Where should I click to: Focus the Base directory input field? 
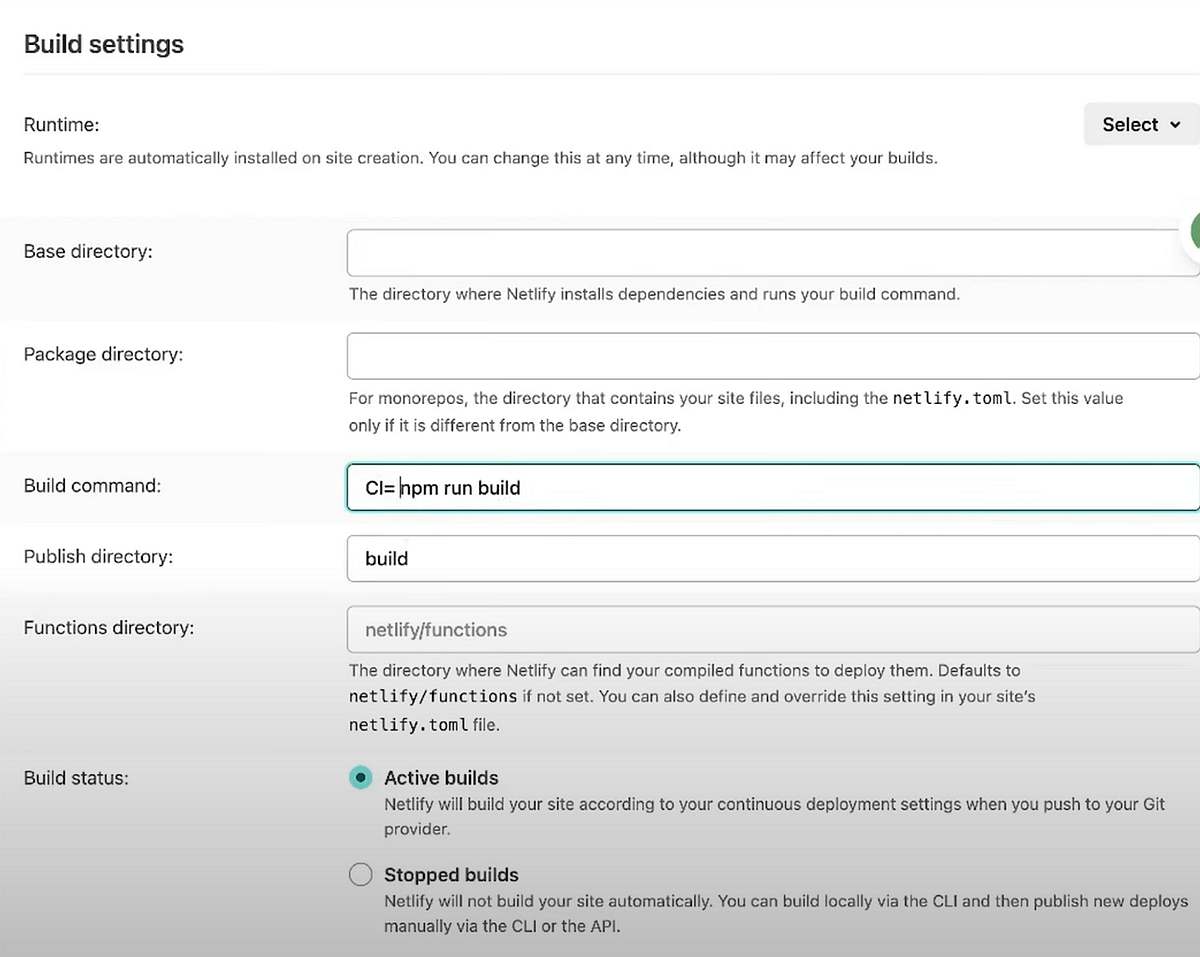(x=770, y=253)
